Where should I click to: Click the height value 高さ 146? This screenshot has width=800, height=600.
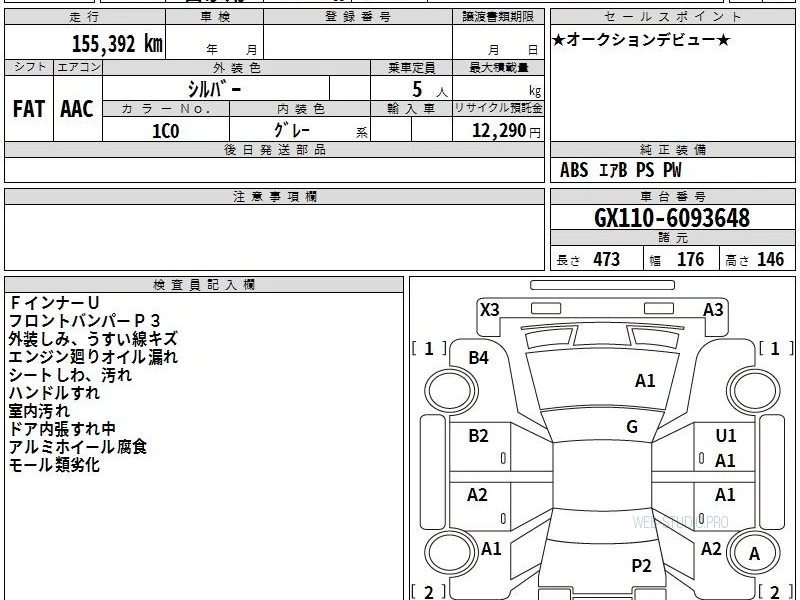point(755,259)
